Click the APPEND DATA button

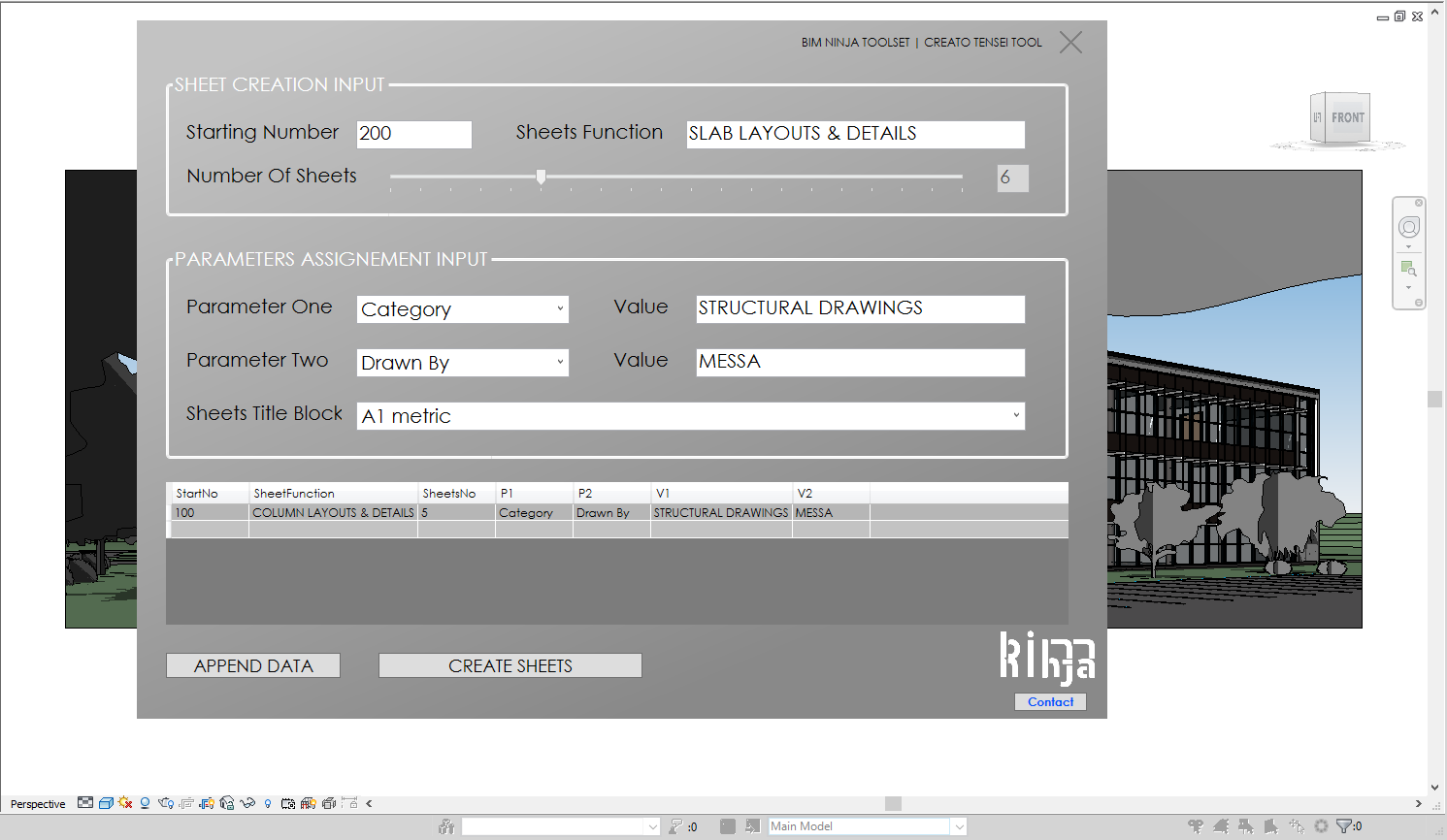click(x=253, y=665)
